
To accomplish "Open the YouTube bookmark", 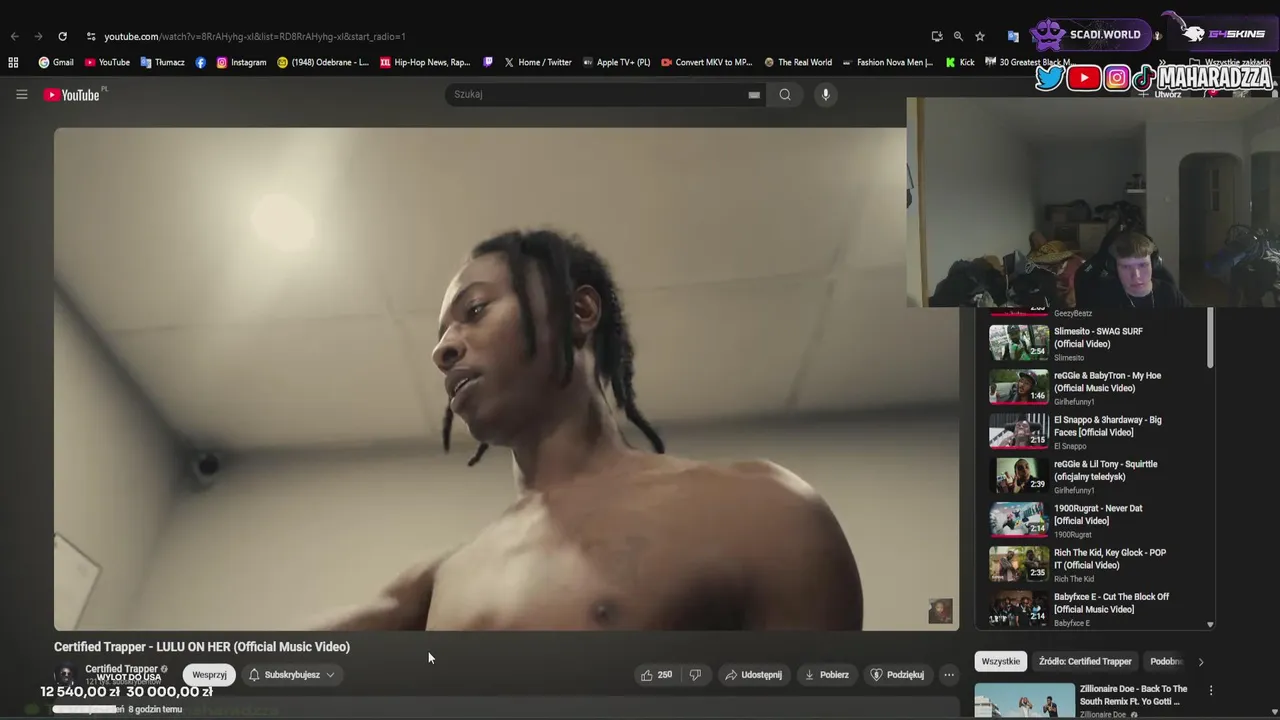I will point(107,62).
